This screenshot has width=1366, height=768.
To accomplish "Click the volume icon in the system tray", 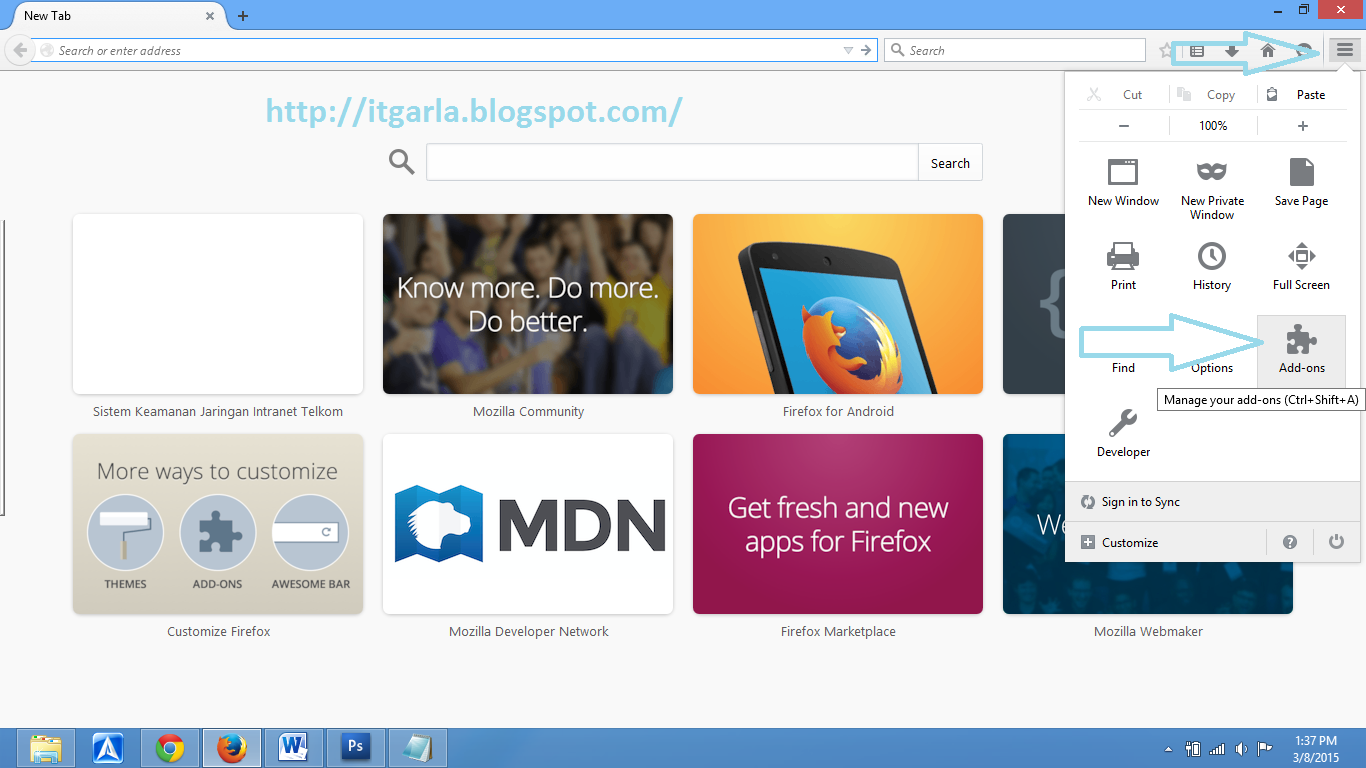I will pyautogui.click(x=1241, y=748).
